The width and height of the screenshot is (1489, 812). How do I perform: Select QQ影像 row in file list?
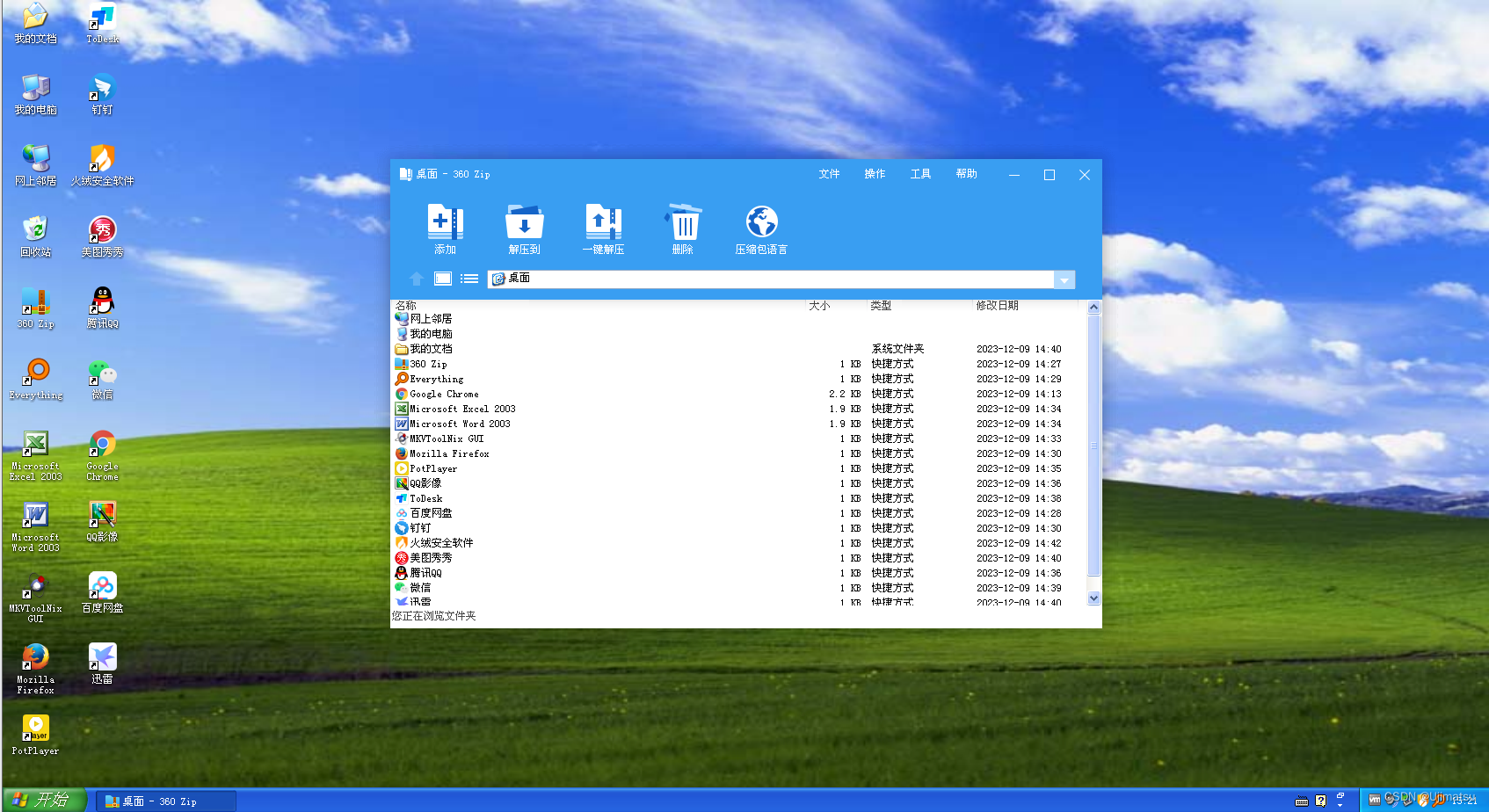pyautogui.click(x=738, y=483)
